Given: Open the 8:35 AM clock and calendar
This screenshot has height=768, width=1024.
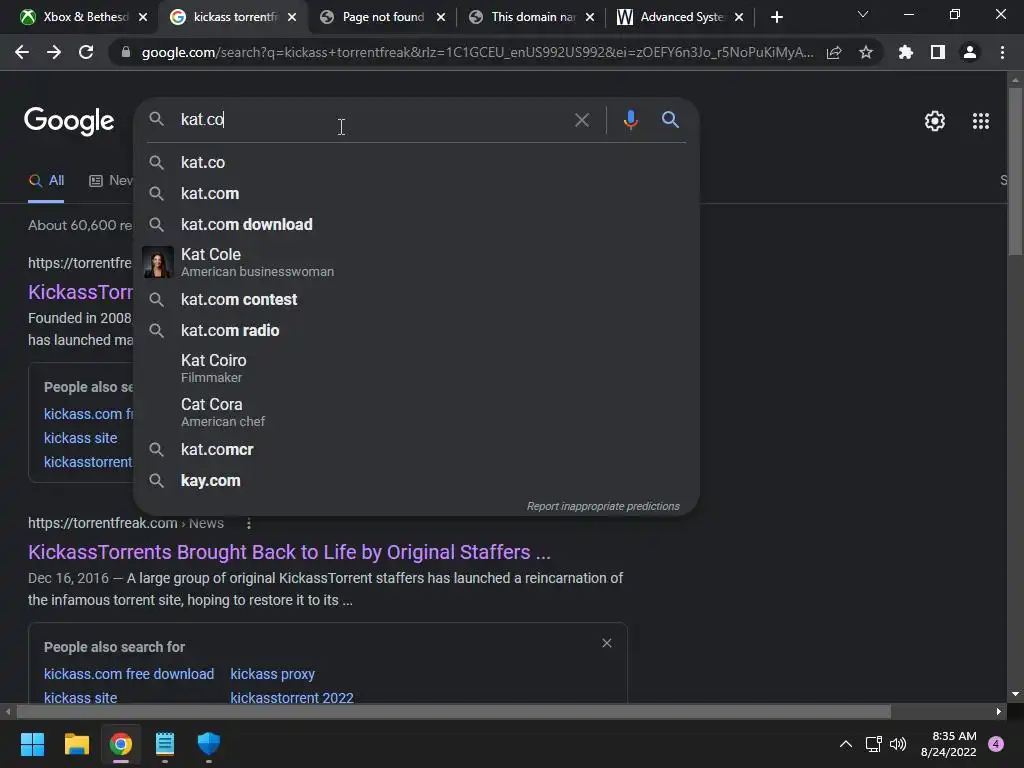Looking at the screenshot, I should (948, 744).
